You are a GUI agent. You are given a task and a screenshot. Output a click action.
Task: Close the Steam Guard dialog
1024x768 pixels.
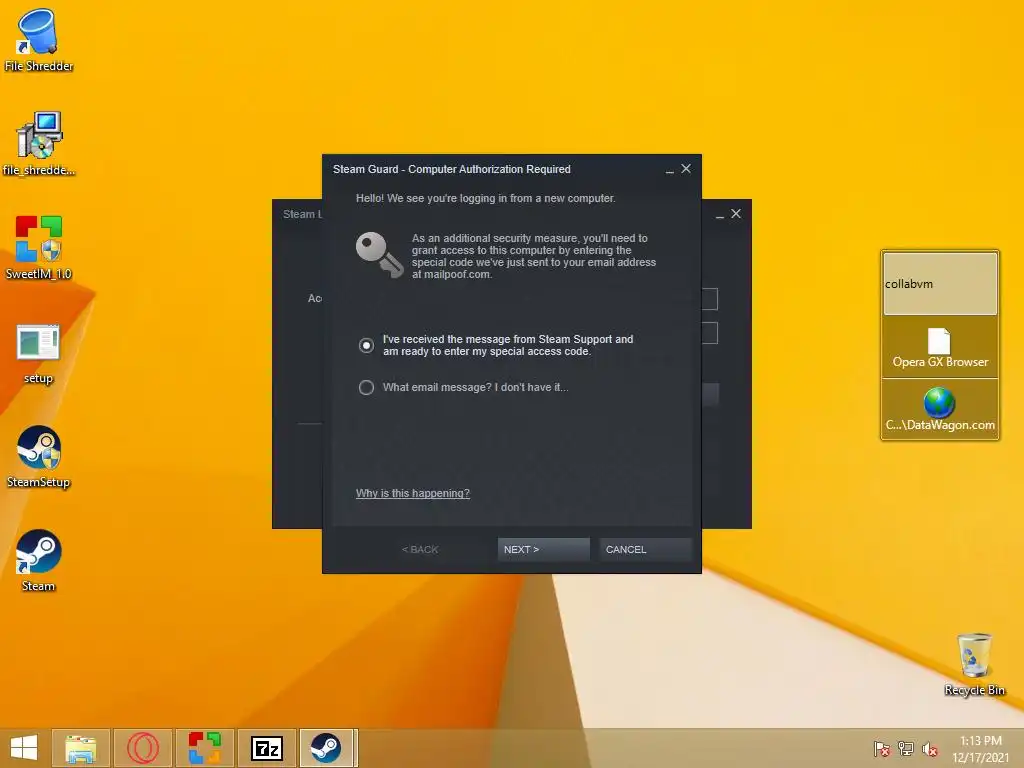[686, 168]
